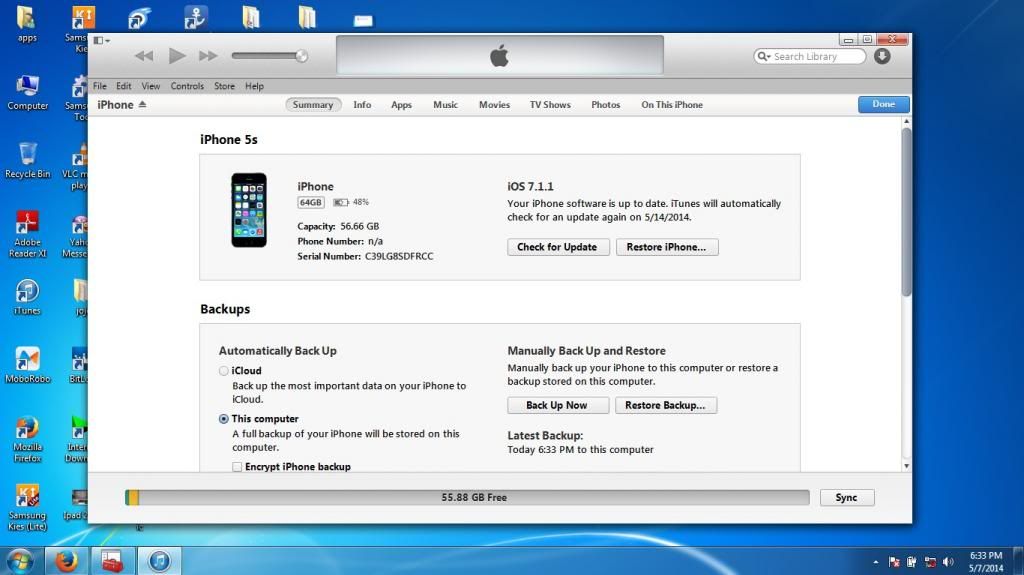This screenshot has width=1024, height=575.
Task: Open the Controls menu
Action: click(x=187, y=86)
